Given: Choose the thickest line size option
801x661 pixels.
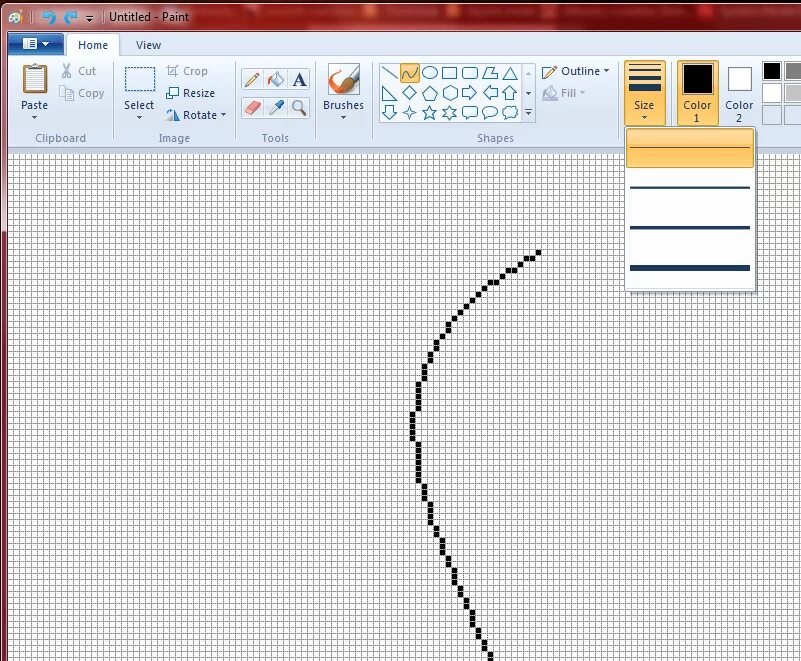Looking at the screenshot, I should [690, 268].
